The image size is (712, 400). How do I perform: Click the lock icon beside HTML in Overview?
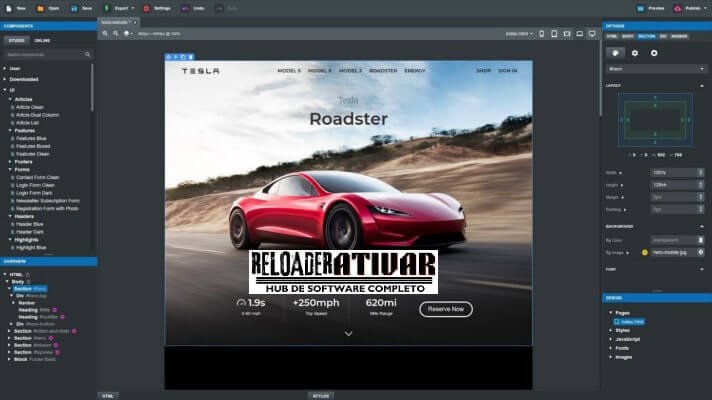pyautogui.click(x=28, y=275)
